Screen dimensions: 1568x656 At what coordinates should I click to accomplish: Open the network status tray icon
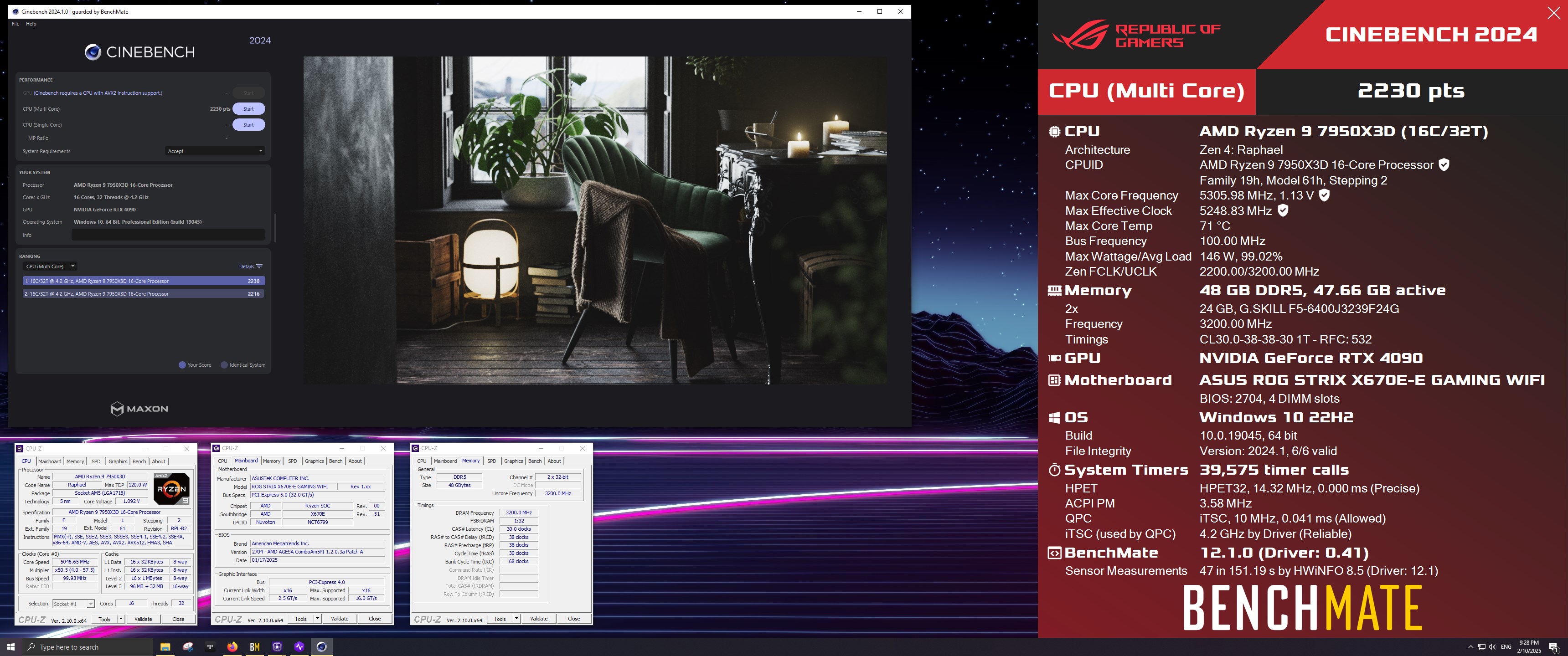point(1481,647)
